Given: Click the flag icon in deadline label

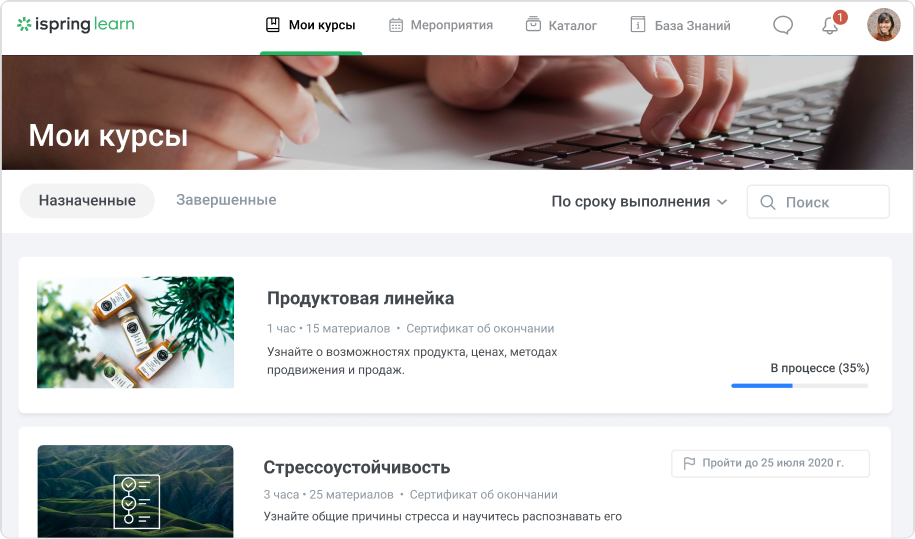Looking at the screenshot, I should 689,463.
